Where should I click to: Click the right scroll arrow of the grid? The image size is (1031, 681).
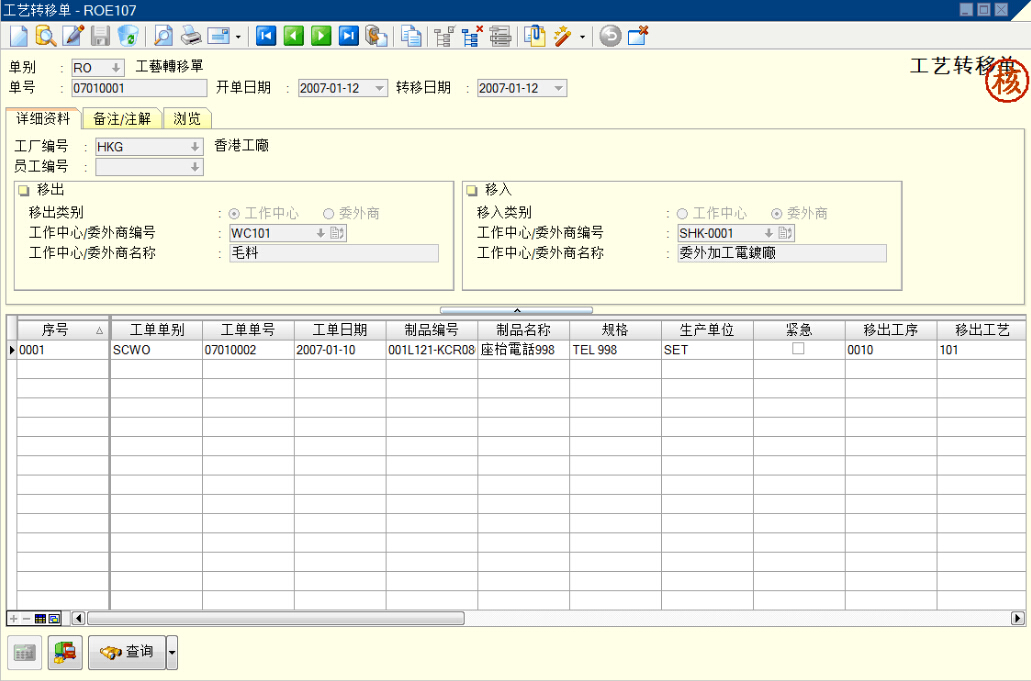pos(1018,619)
